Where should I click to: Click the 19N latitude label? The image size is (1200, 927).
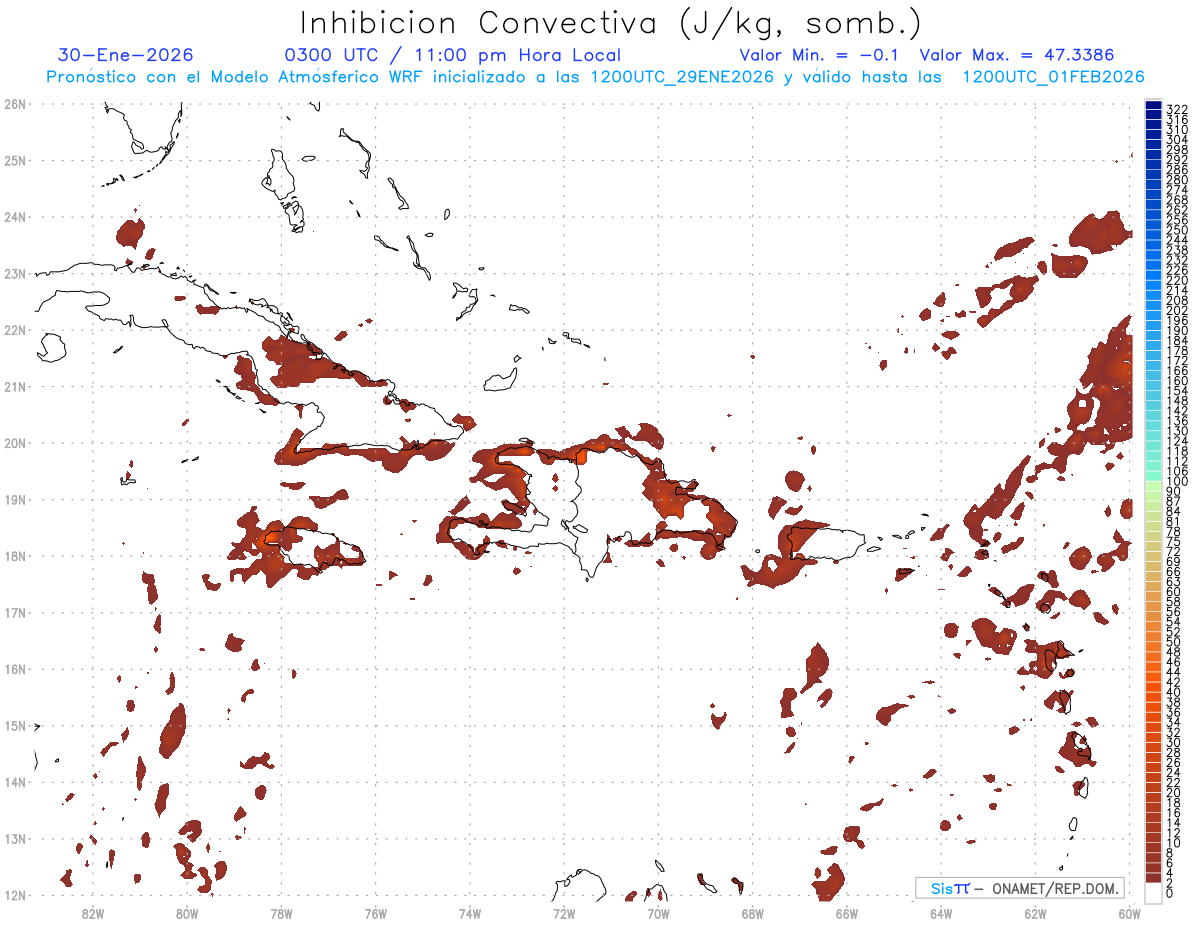coord(15,499)
